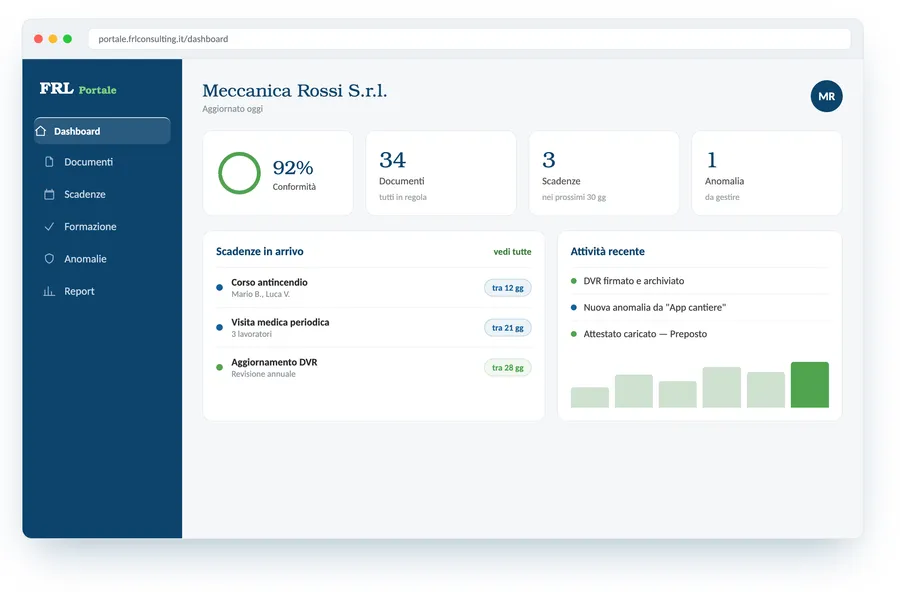Click the 'tra 28 gg' badge
Screen dimensions: 900x592
507,367
